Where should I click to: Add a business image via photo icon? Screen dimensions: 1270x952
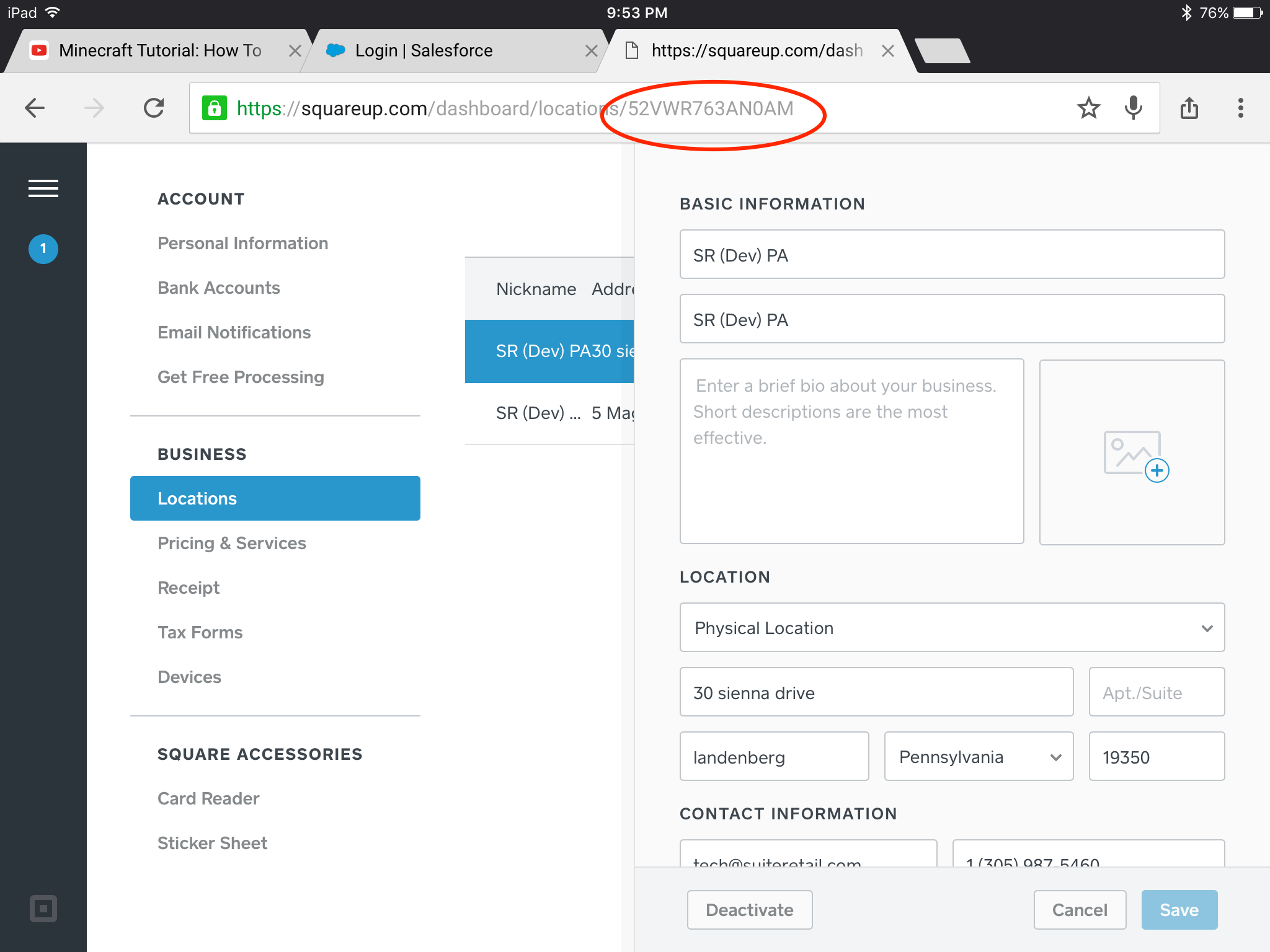1135,455
